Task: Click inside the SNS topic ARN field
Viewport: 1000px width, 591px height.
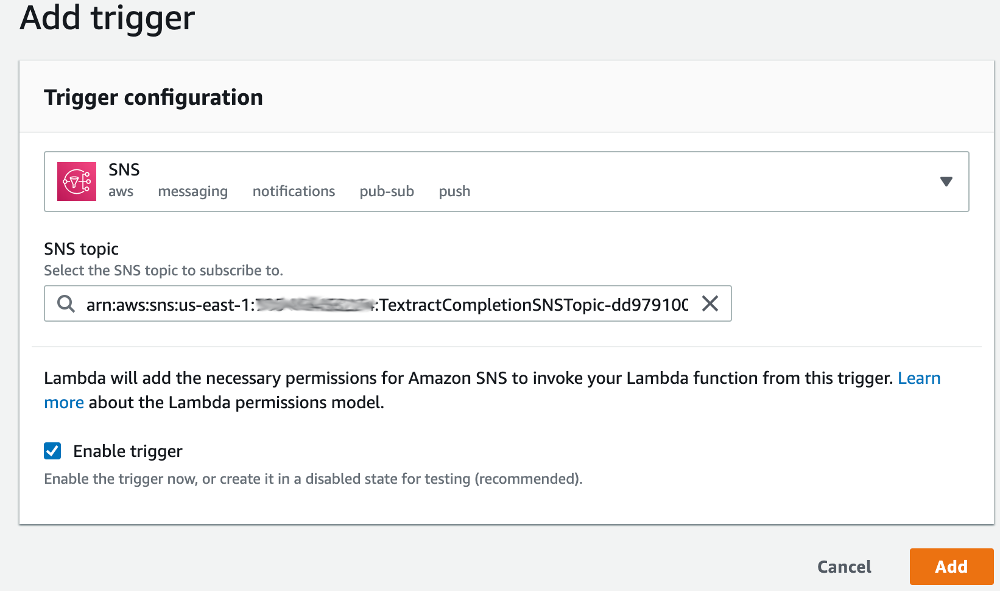Action: click(x=387, y=303)
